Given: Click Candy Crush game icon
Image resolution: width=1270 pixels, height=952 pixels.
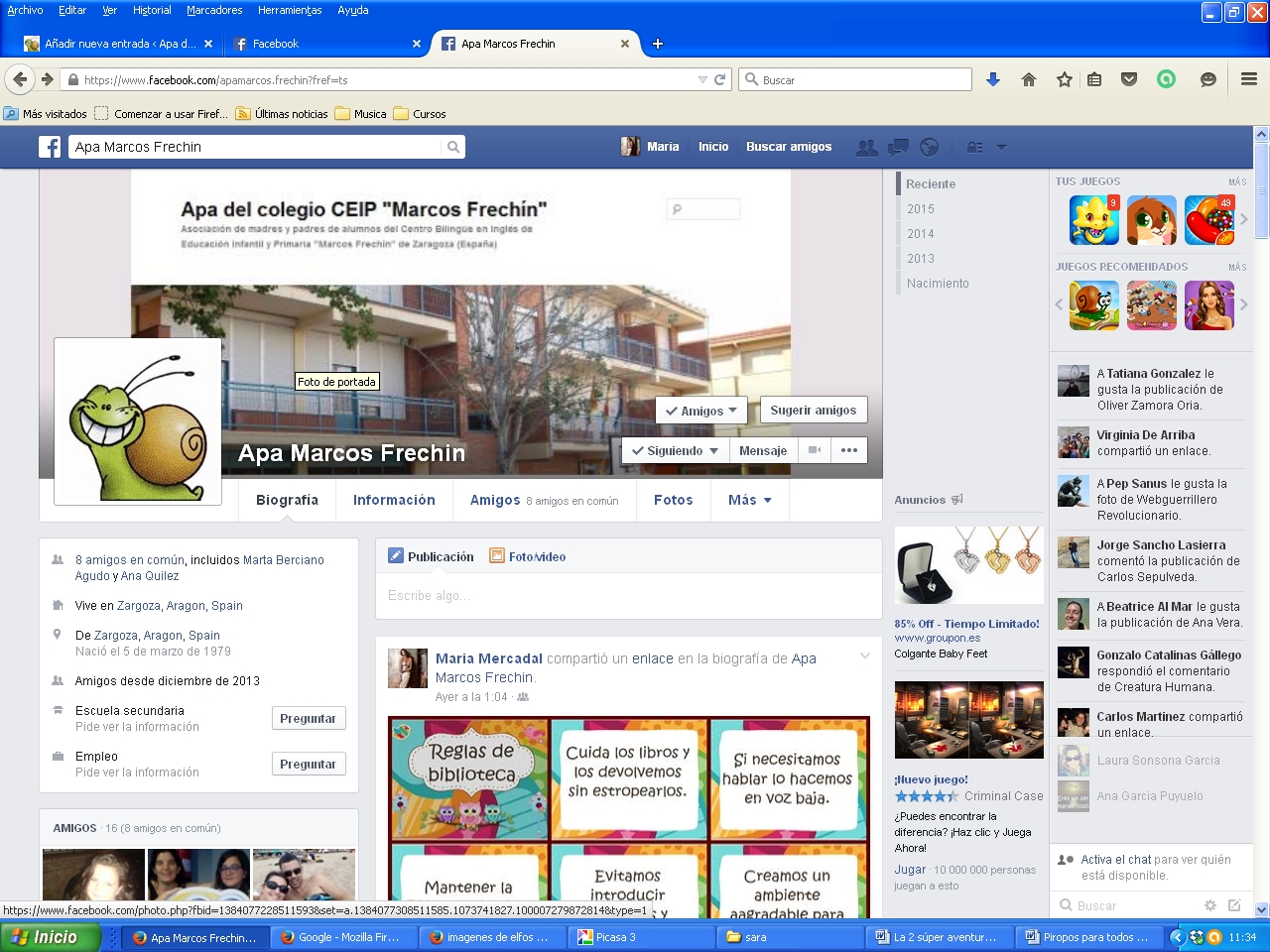Looking at the screenshot, I should coord(1209,220).
